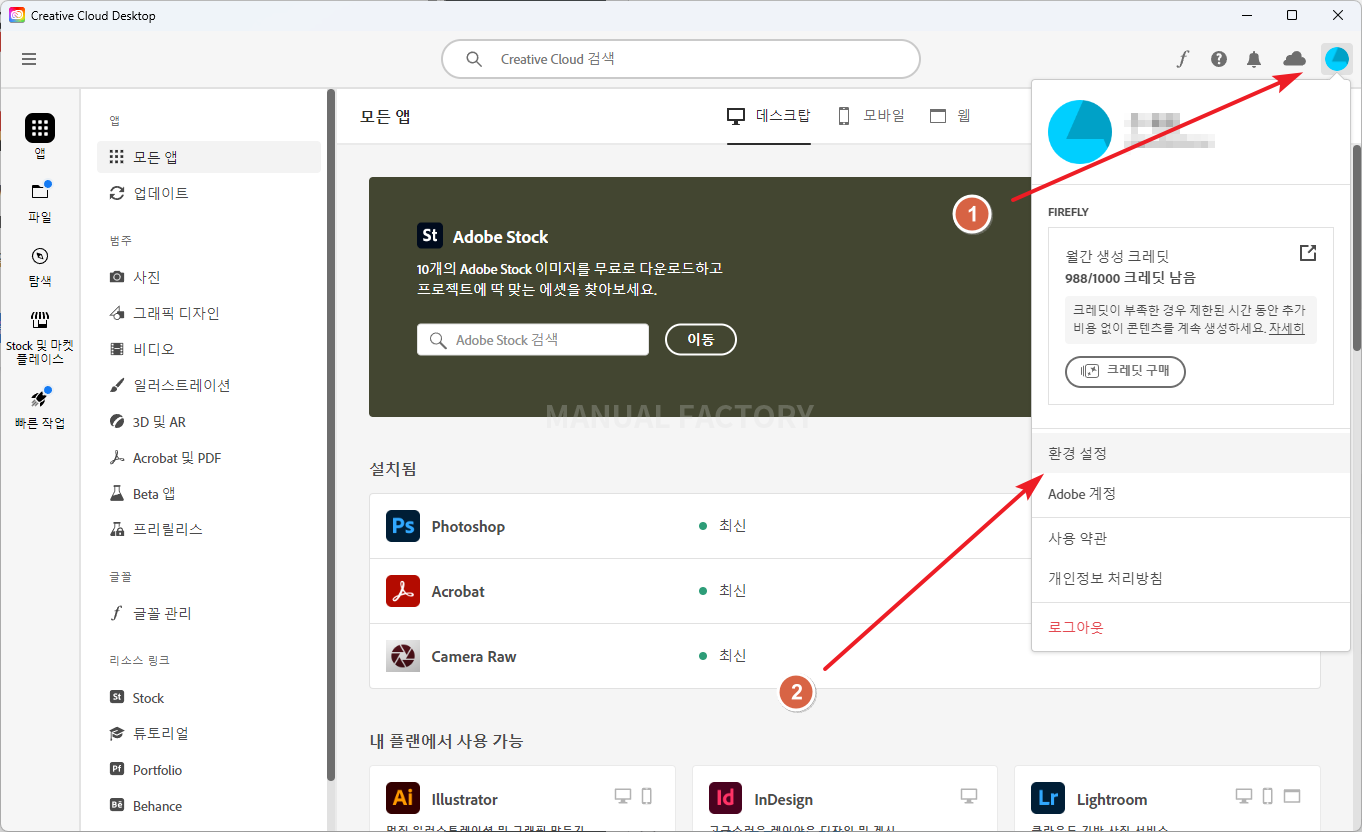Click the Acrobat name in installed list

pos(458,591)
